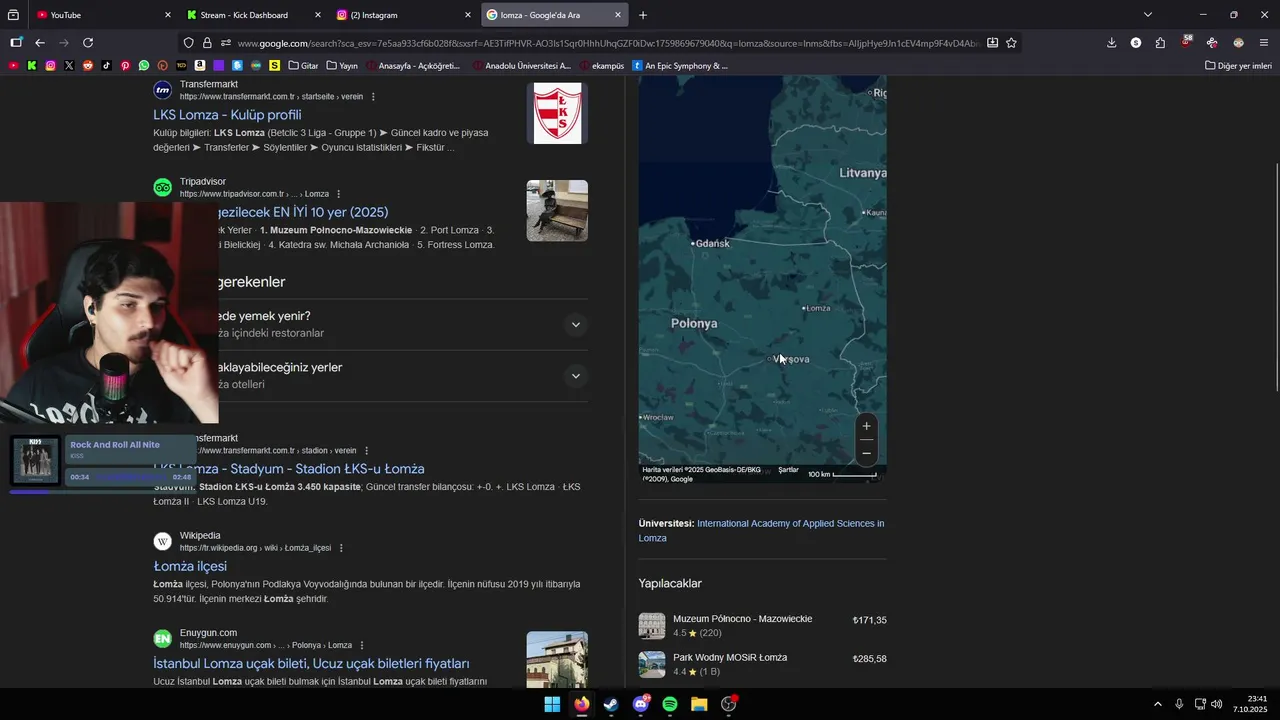Open the Pinterest bookmark icon

(x=125, y=66)
